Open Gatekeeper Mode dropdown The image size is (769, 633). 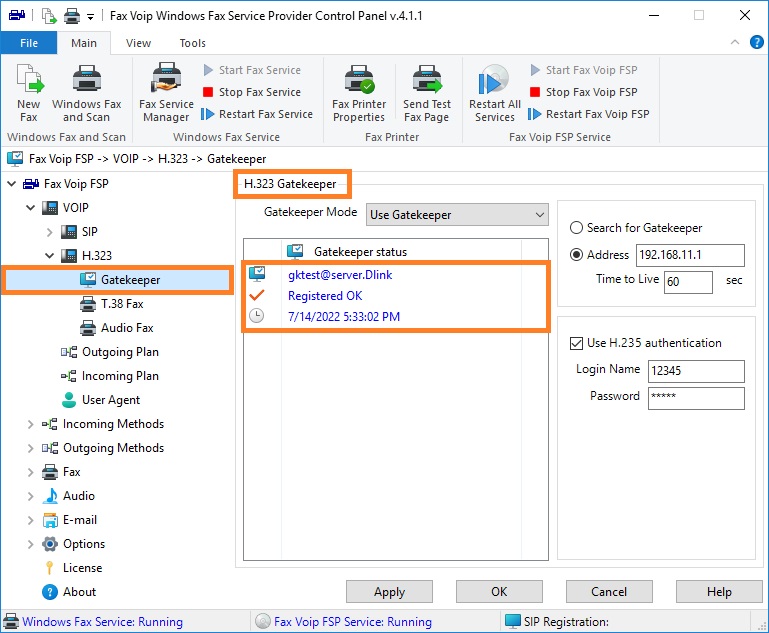click(457, 215)
